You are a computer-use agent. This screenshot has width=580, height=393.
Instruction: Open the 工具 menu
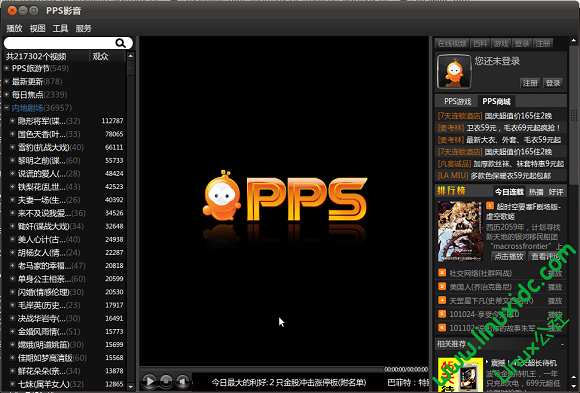[x=60, y=28]
